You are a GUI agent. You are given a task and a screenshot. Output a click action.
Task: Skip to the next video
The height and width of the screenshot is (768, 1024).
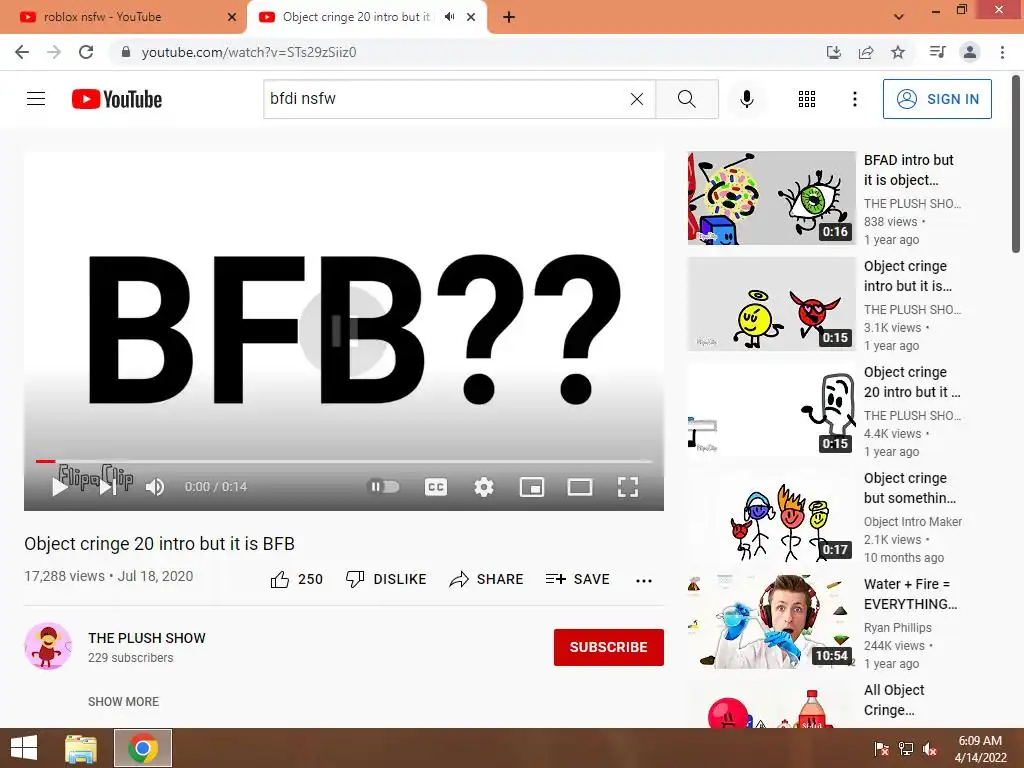108,487
